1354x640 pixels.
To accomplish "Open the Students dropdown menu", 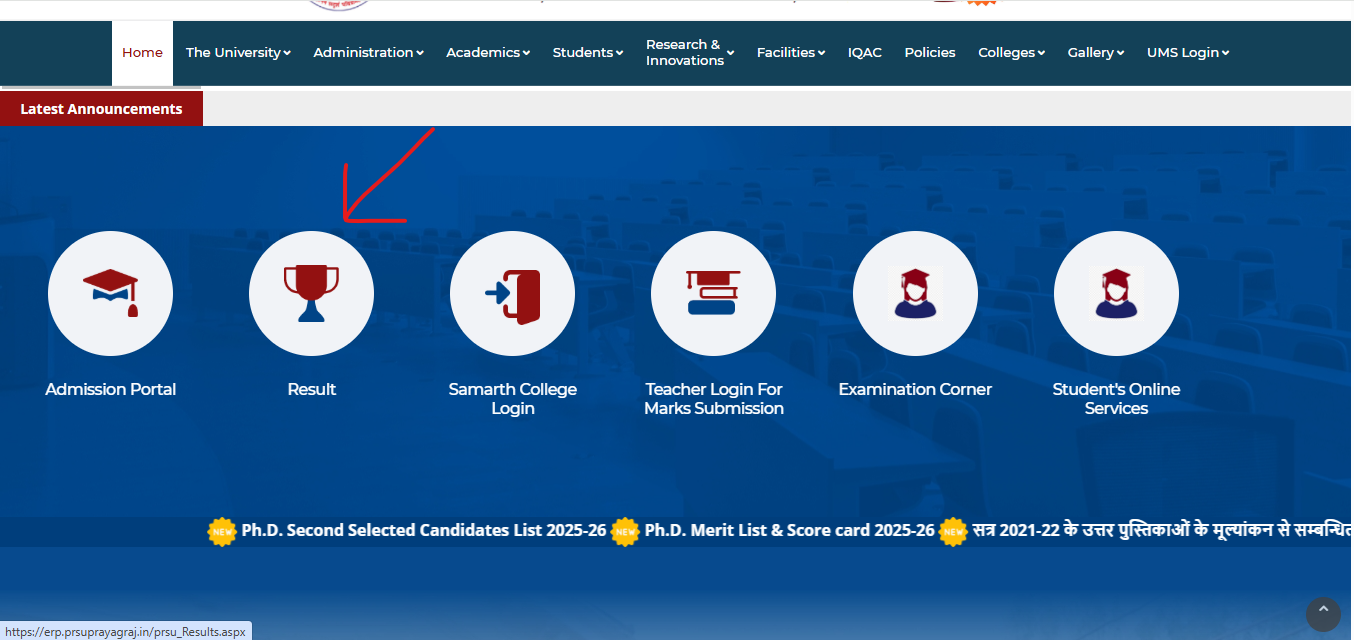I will pyautogui.click(x=587, y=52).
